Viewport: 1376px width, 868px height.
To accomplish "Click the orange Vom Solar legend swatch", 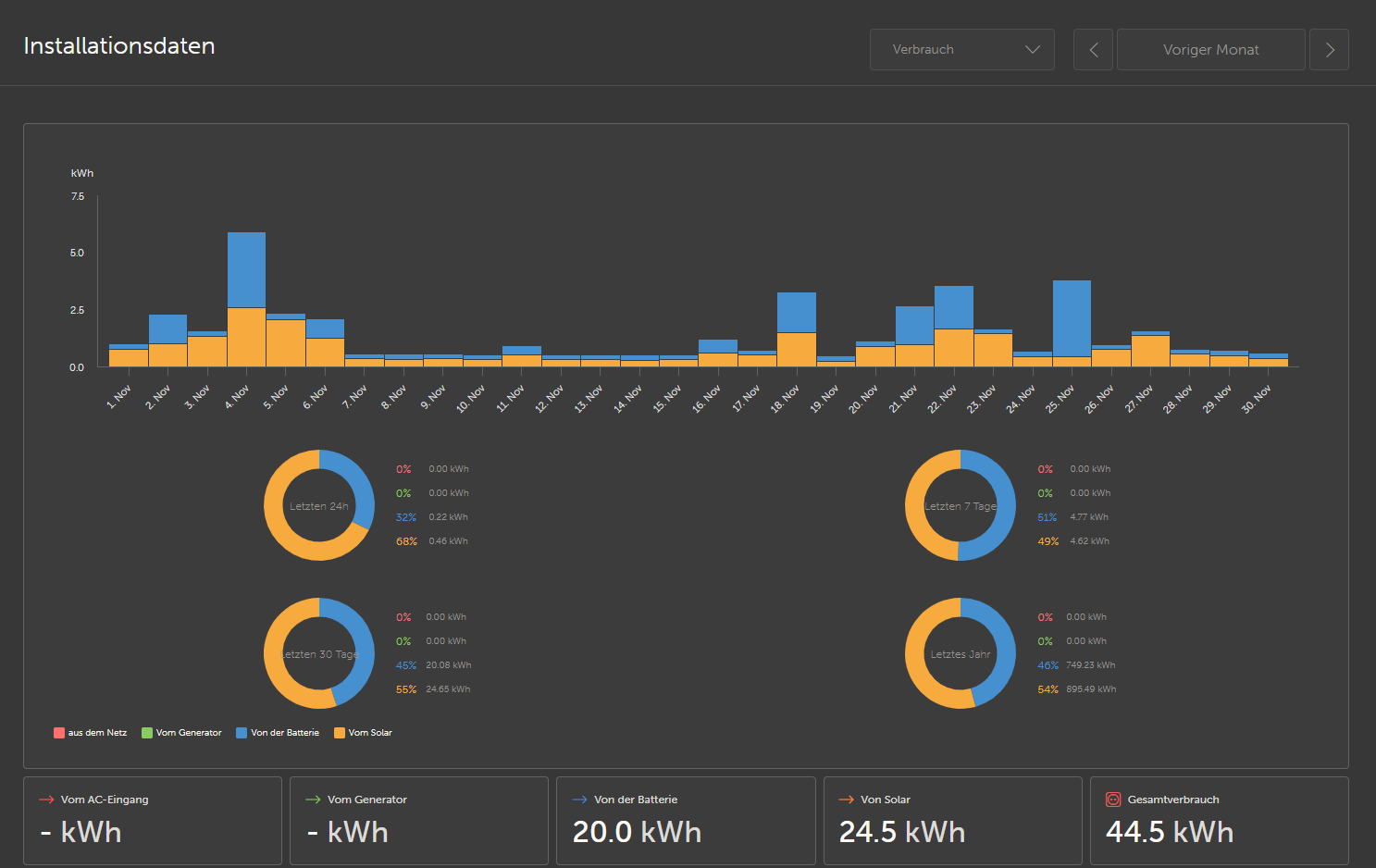I will [x=340, y=733].
